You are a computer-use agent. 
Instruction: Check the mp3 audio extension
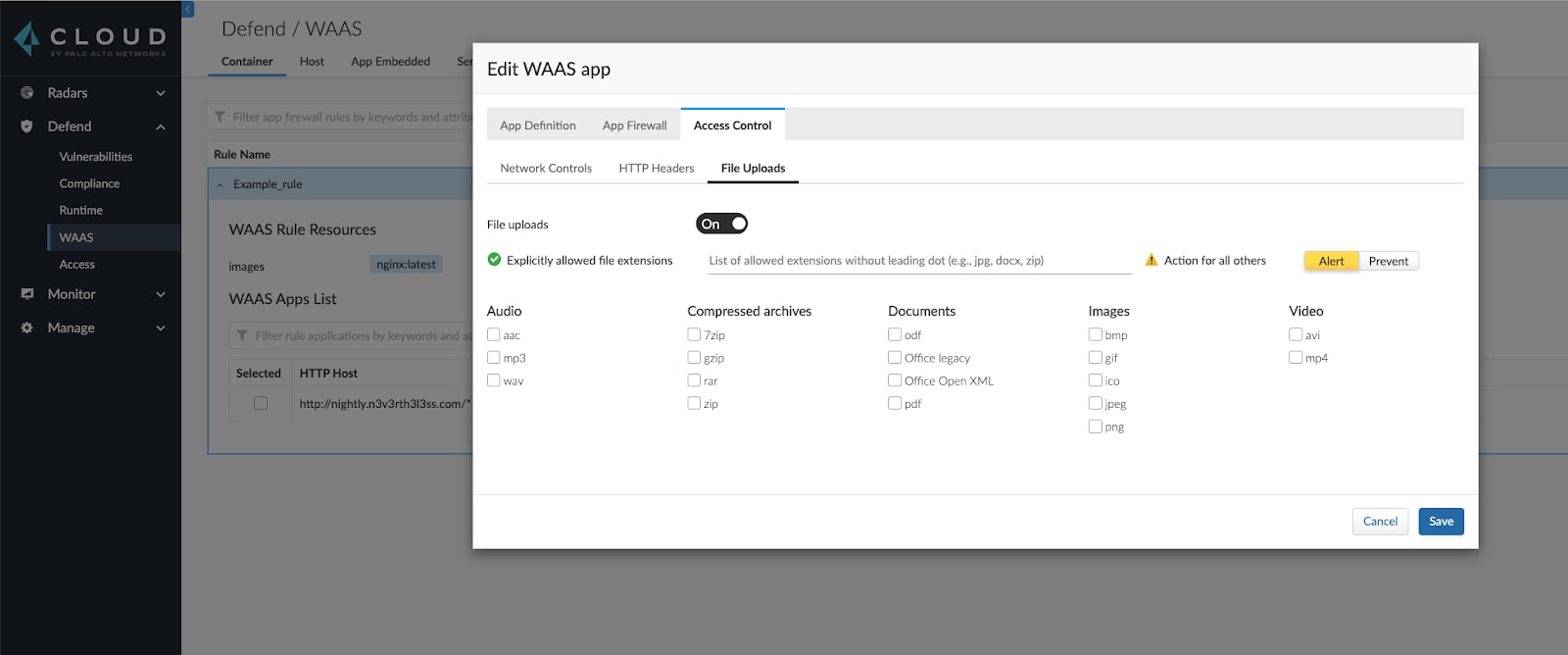pyautogui.click(x=494, y=358)
